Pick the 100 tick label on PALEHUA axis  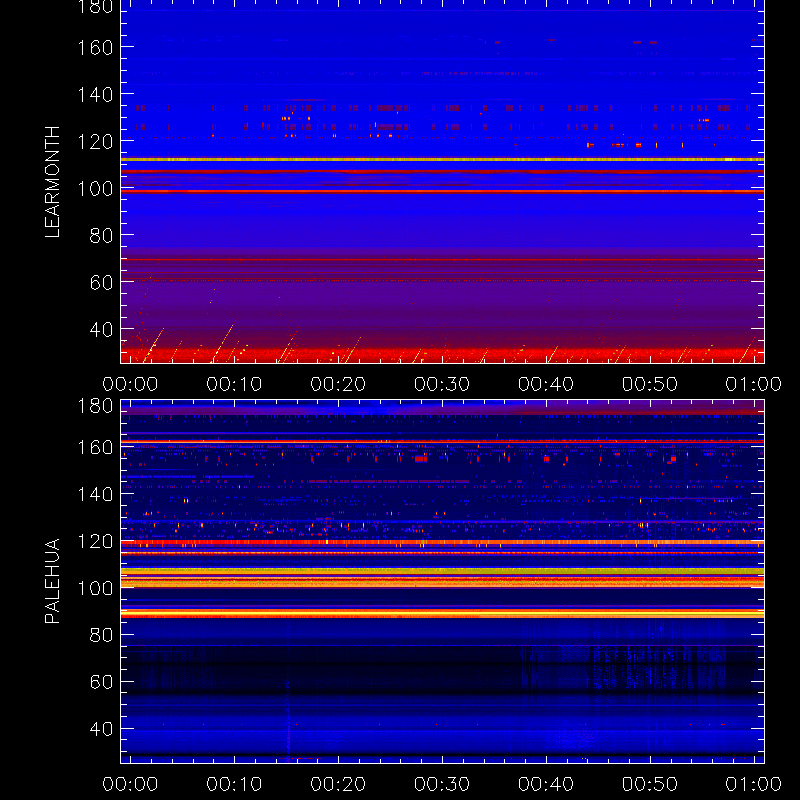(95, 588)
